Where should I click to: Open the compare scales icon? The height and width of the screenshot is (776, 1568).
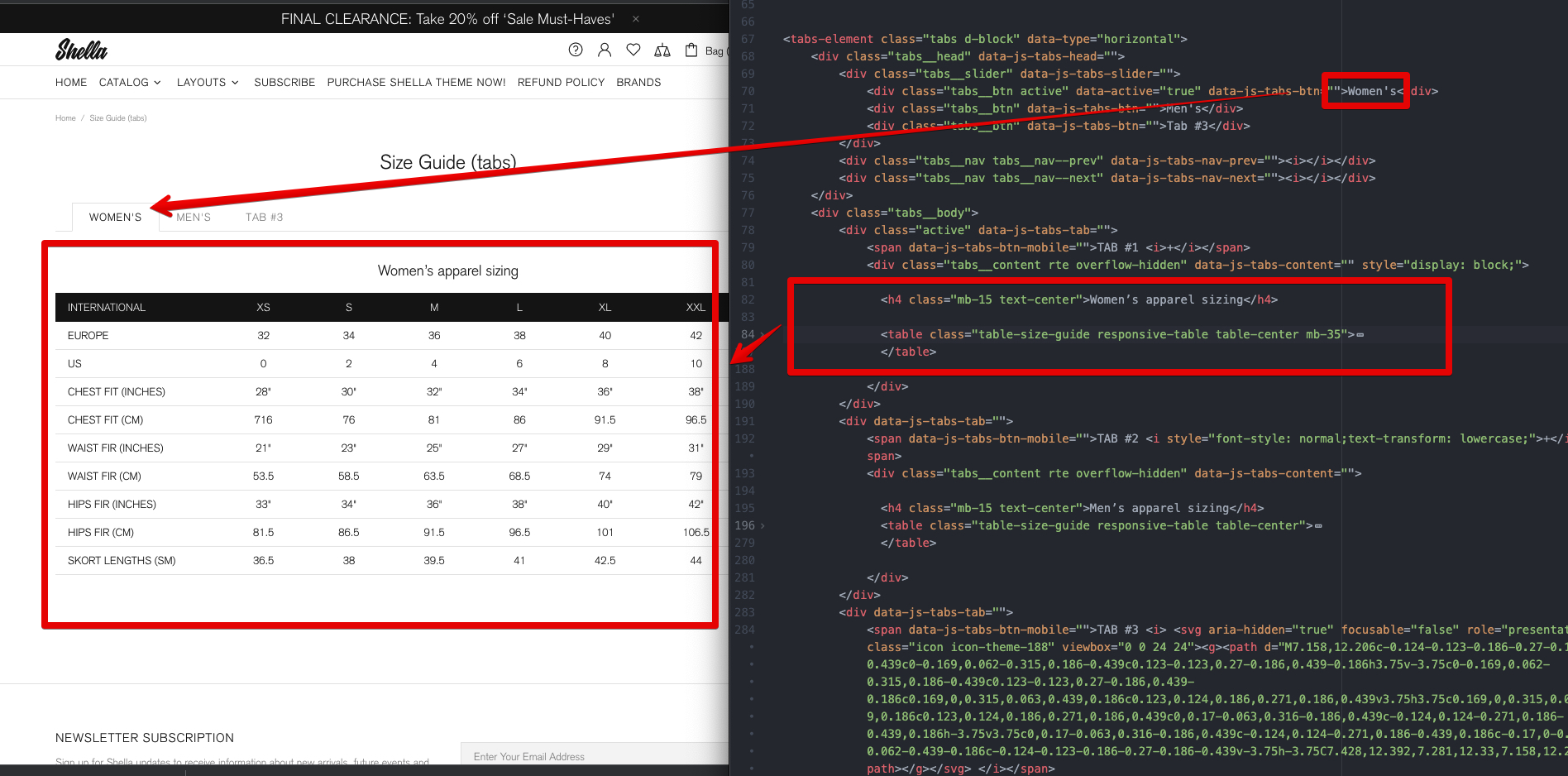[x=662, y=50]
